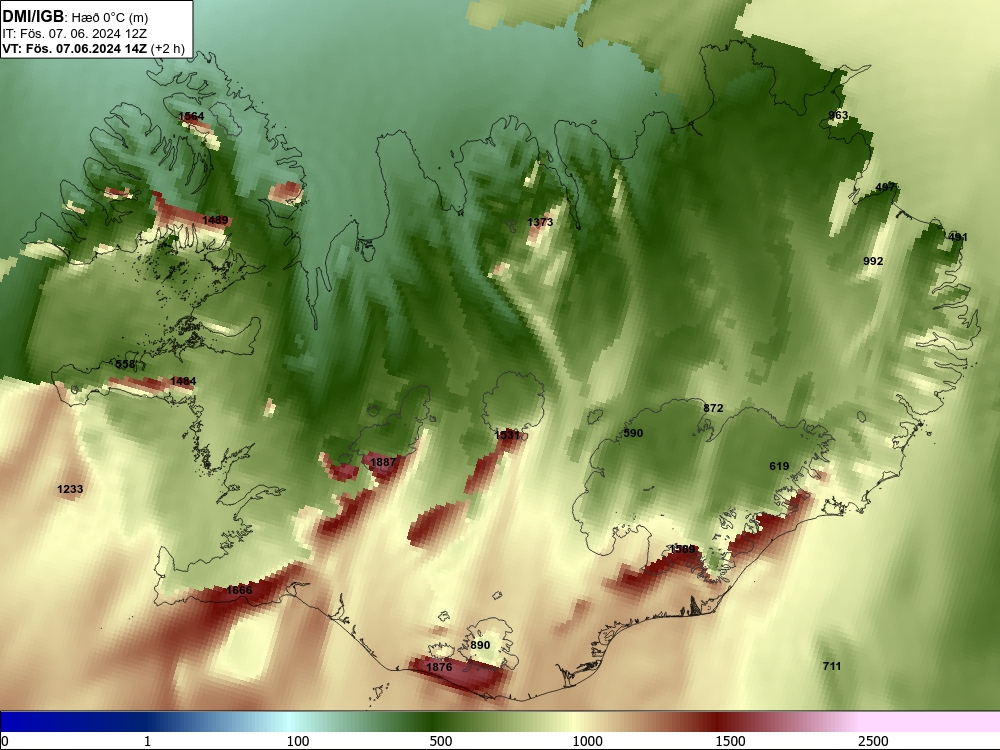1000x750 pixels.
Task: Click the map value 992
Action: 873,261
